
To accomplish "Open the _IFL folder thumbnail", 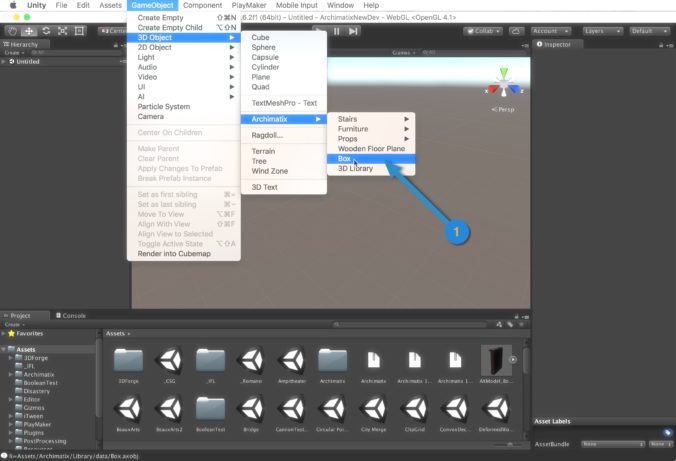I will coord(210,360).
